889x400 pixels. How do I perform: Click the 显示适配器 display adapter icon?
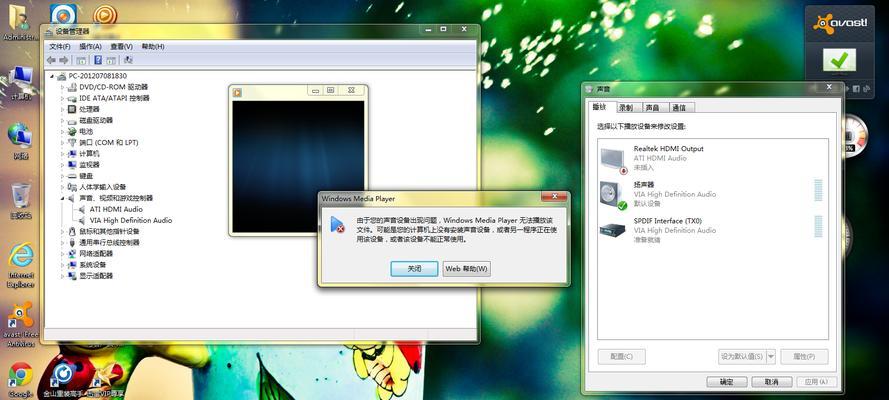pyautogui.click(x=72, y=276)
